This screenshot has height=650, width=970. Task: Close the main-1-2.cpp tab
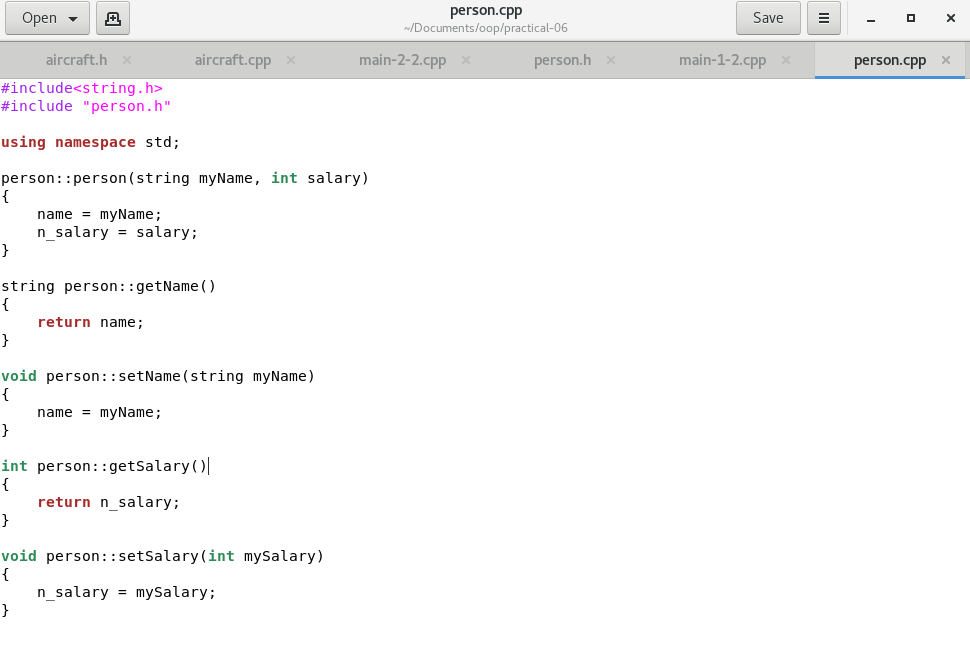point(786,59)
